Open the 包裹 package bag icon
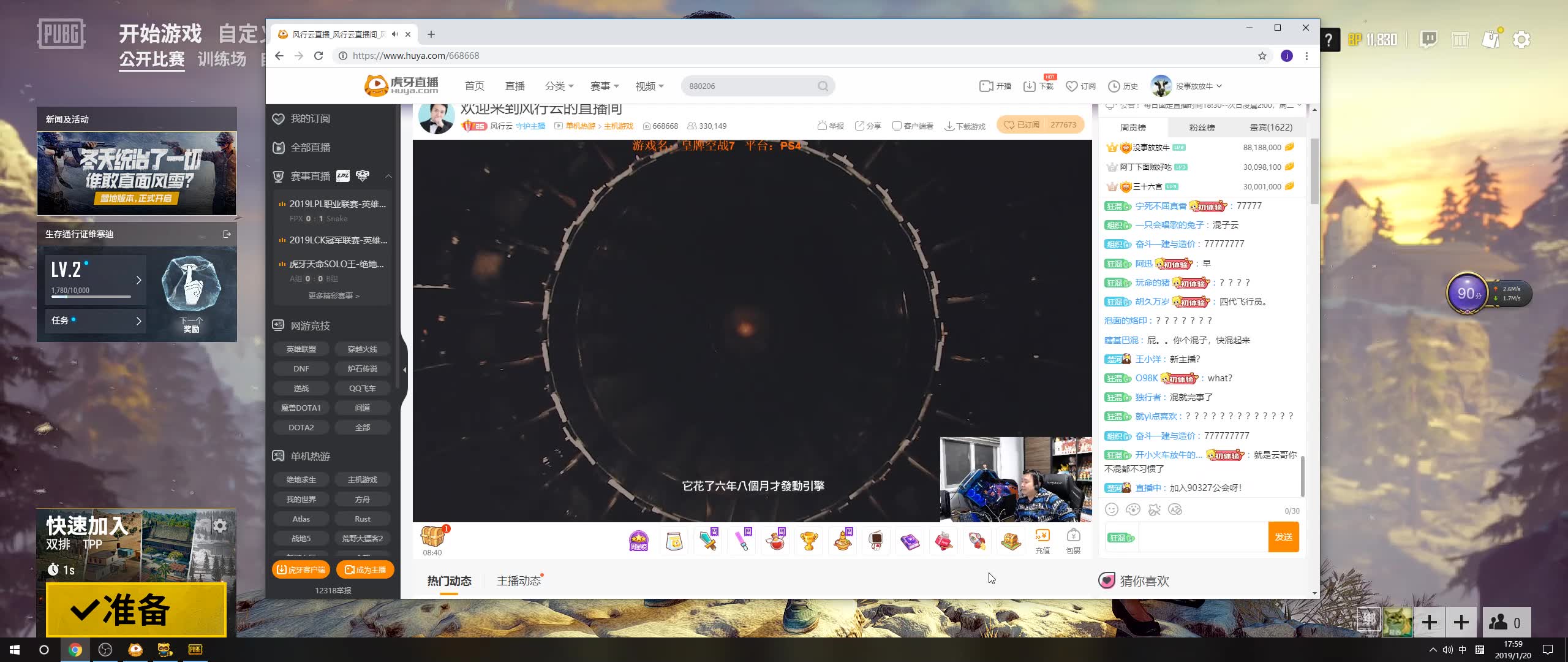Screen dimensions: 1568x662 click(1073, 541)
